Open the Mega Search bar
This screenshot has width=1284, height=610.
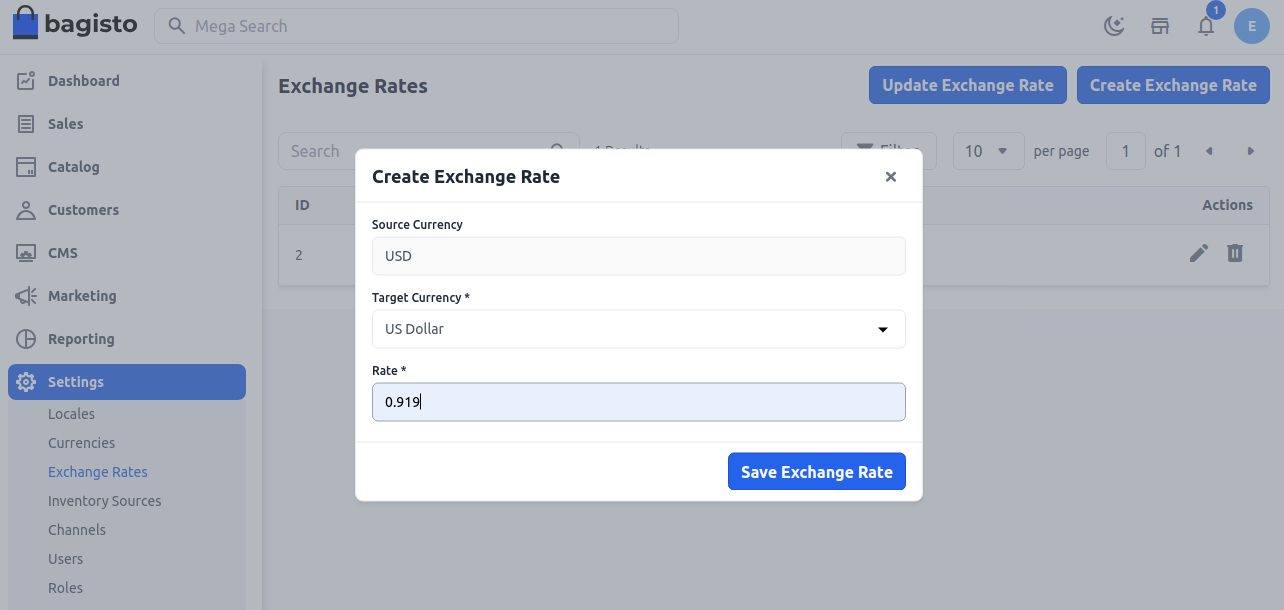point(416,26)
